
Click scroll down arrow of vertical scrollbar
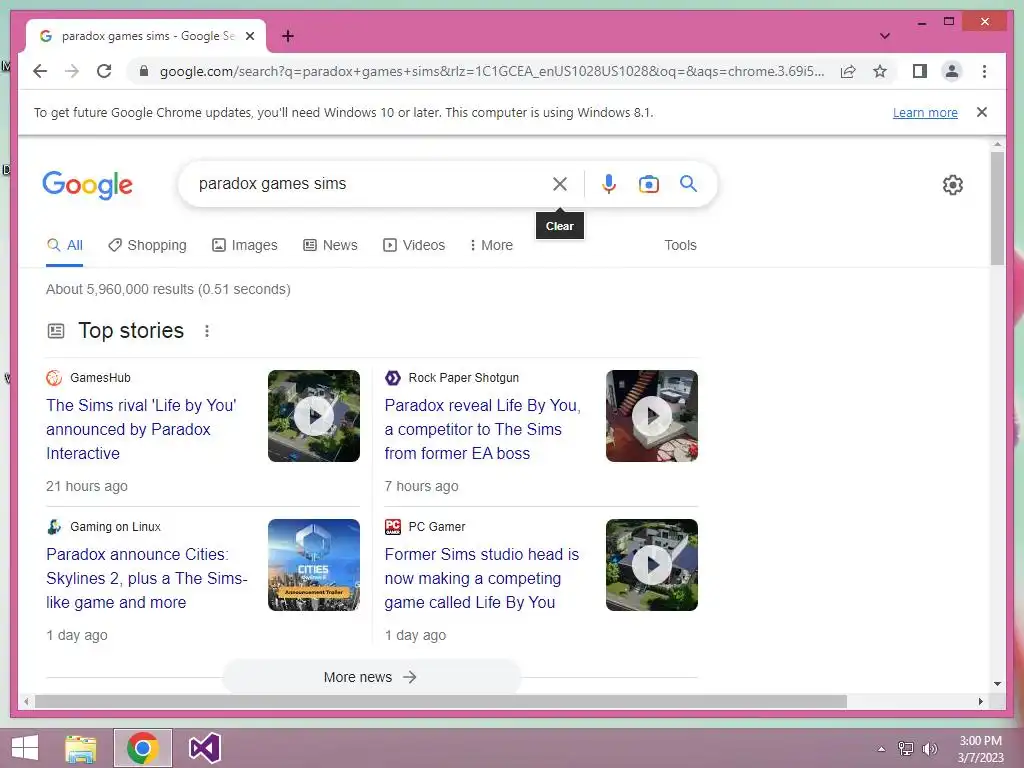[x=997, y=684]
